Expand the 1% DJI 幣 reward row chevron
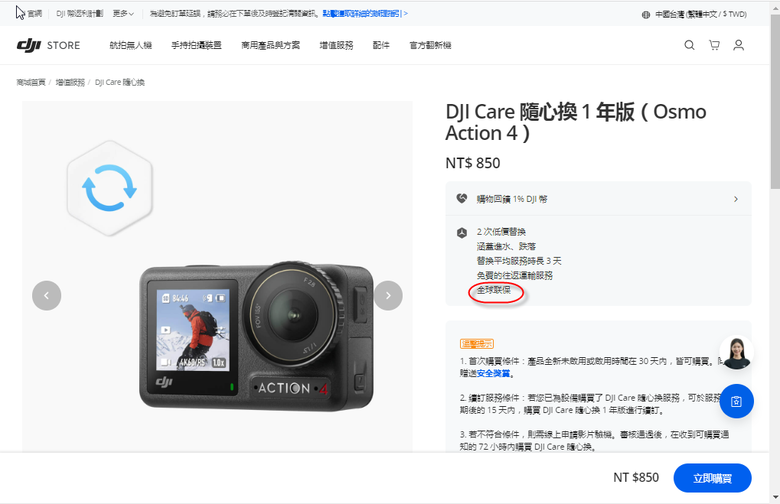The height and width of the screenshot is (504, 780). [736, 199]
